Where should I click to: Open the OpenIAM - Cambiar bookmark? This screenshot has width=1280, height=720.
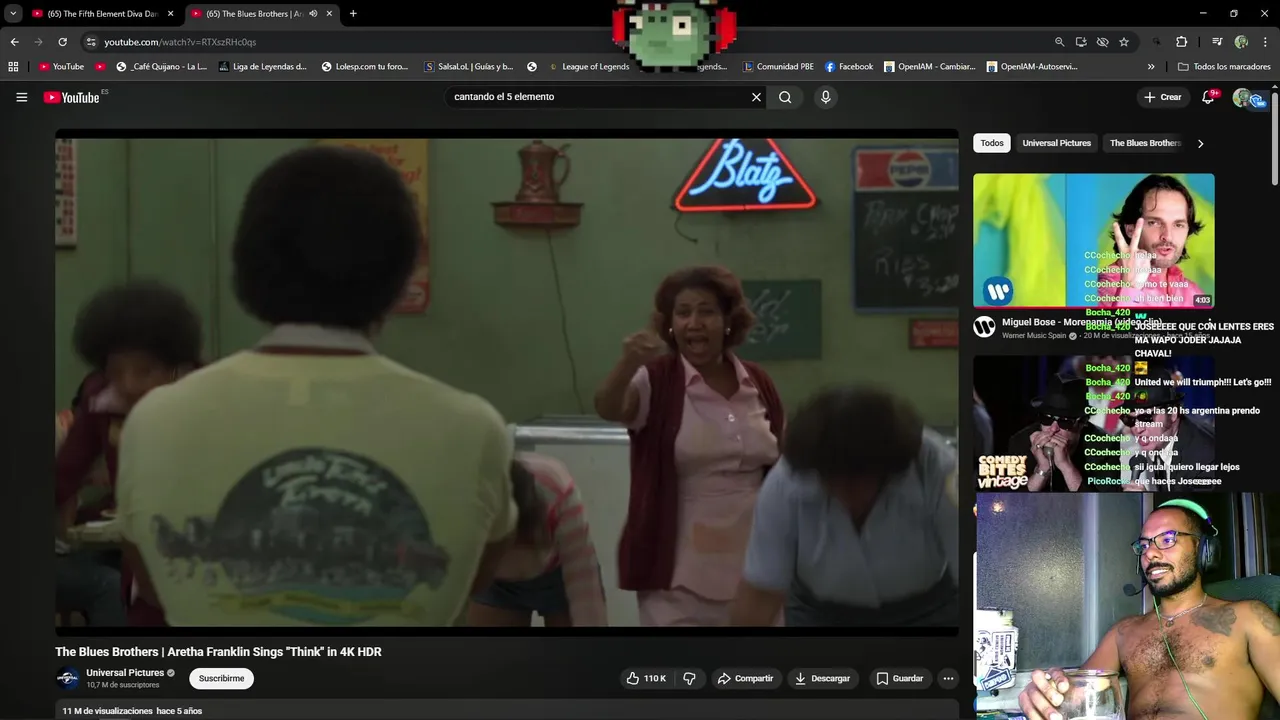pyautogui.click(x=929, y=67)
